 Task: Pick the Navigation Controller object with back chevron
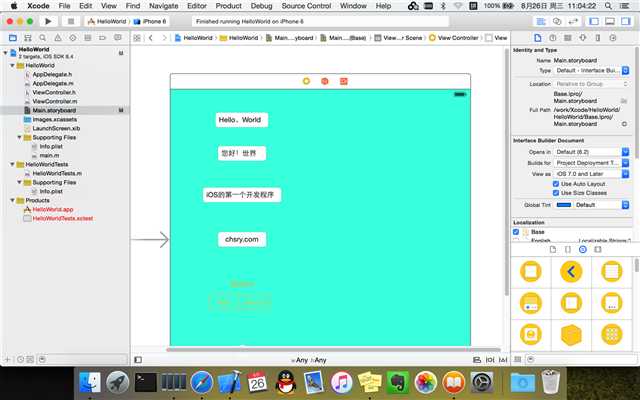(x=571, y=271)
